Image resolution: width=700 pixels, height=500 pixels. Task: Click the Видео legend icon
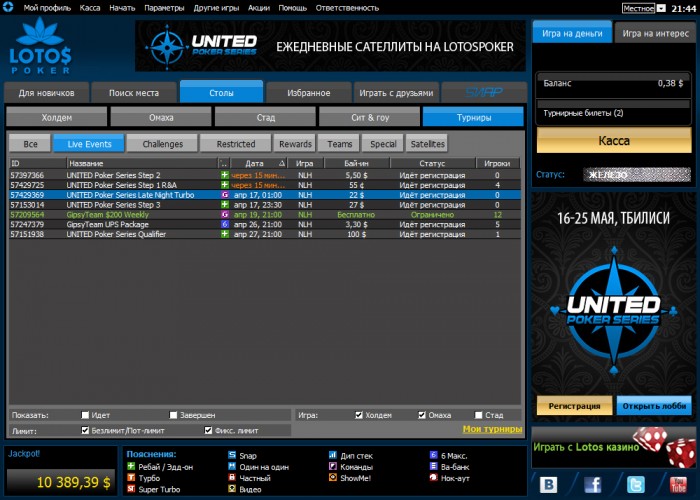(x=232, y=489)
